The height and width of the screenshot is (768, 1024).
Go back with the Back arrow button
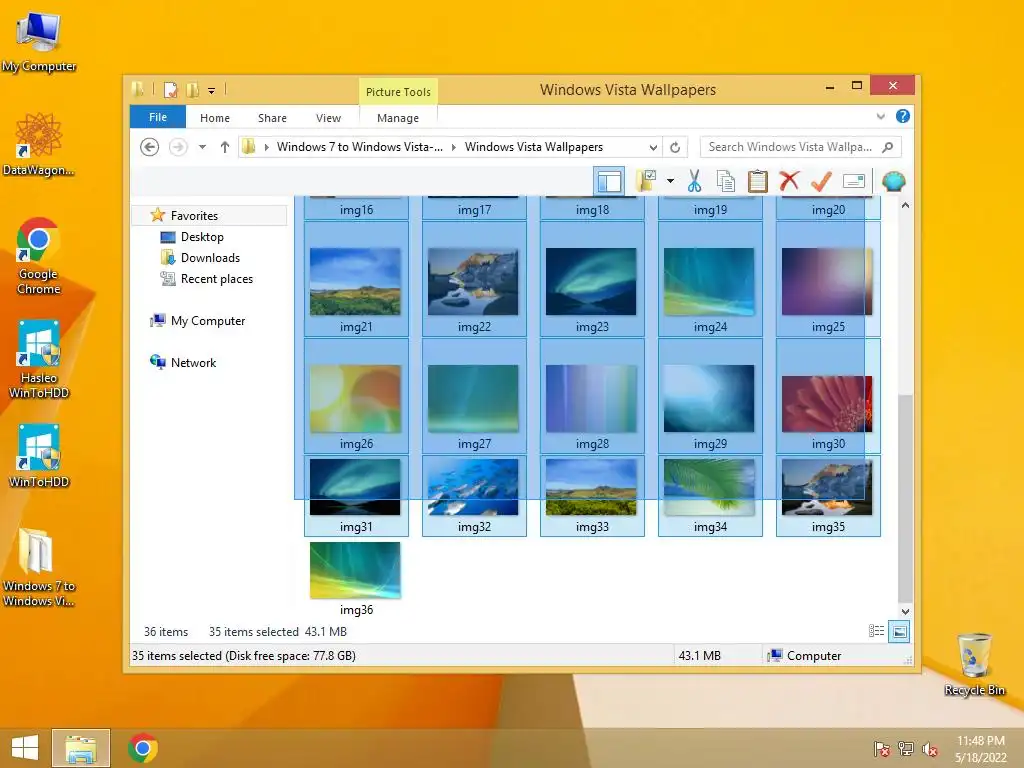point(150,147)
